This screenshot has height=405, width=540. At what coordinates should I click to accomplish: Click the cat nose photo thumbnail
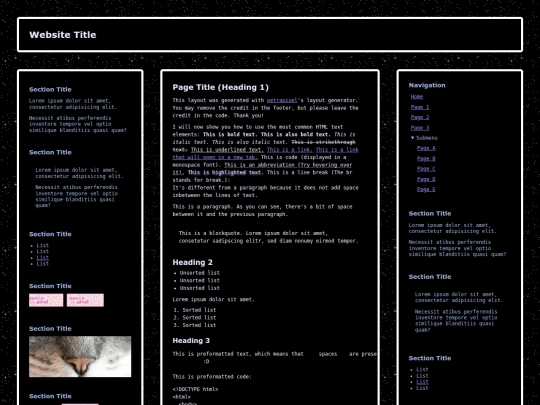[80, 356]
